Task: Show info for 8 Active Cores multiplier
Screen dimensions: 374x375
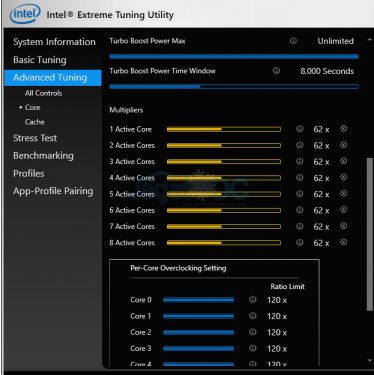Action: 300,242
